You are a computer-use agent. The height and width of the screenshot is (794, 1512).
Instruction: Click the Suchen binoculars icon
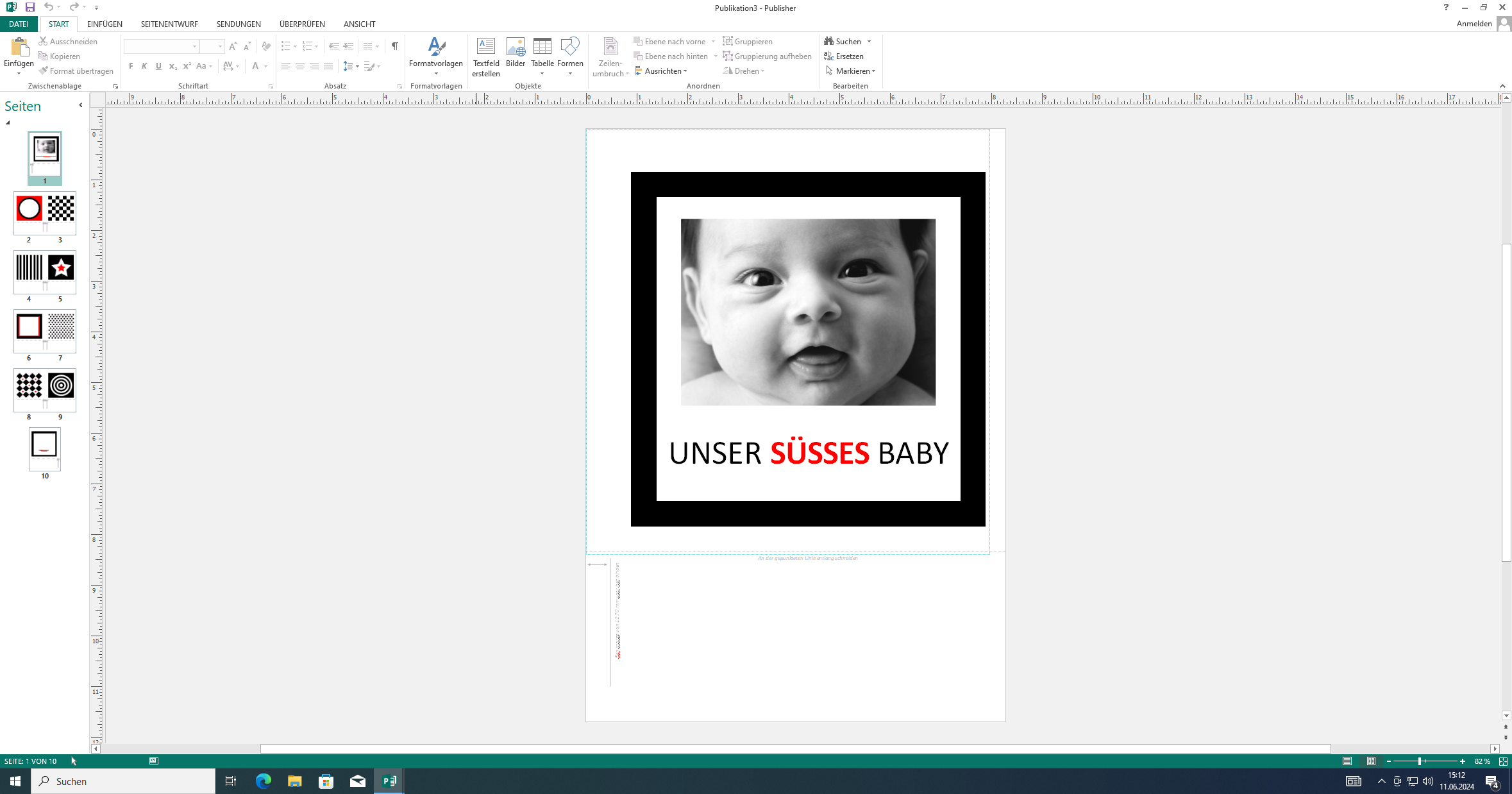(x=828, y=41)
